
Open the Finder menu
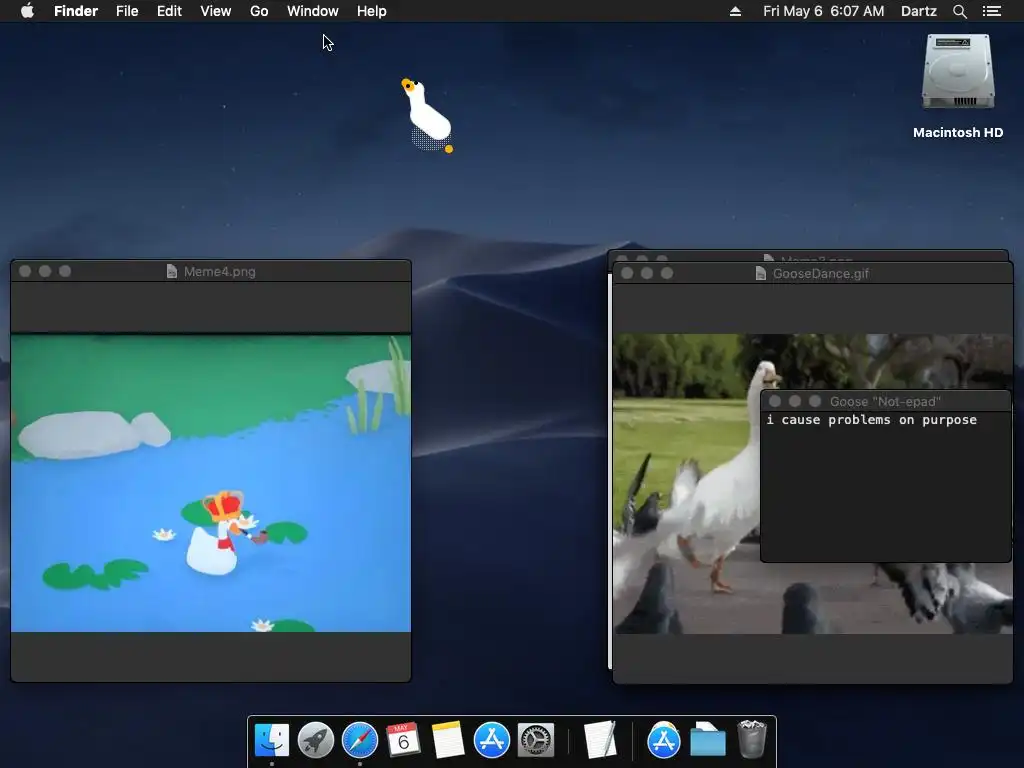point(76,11)
